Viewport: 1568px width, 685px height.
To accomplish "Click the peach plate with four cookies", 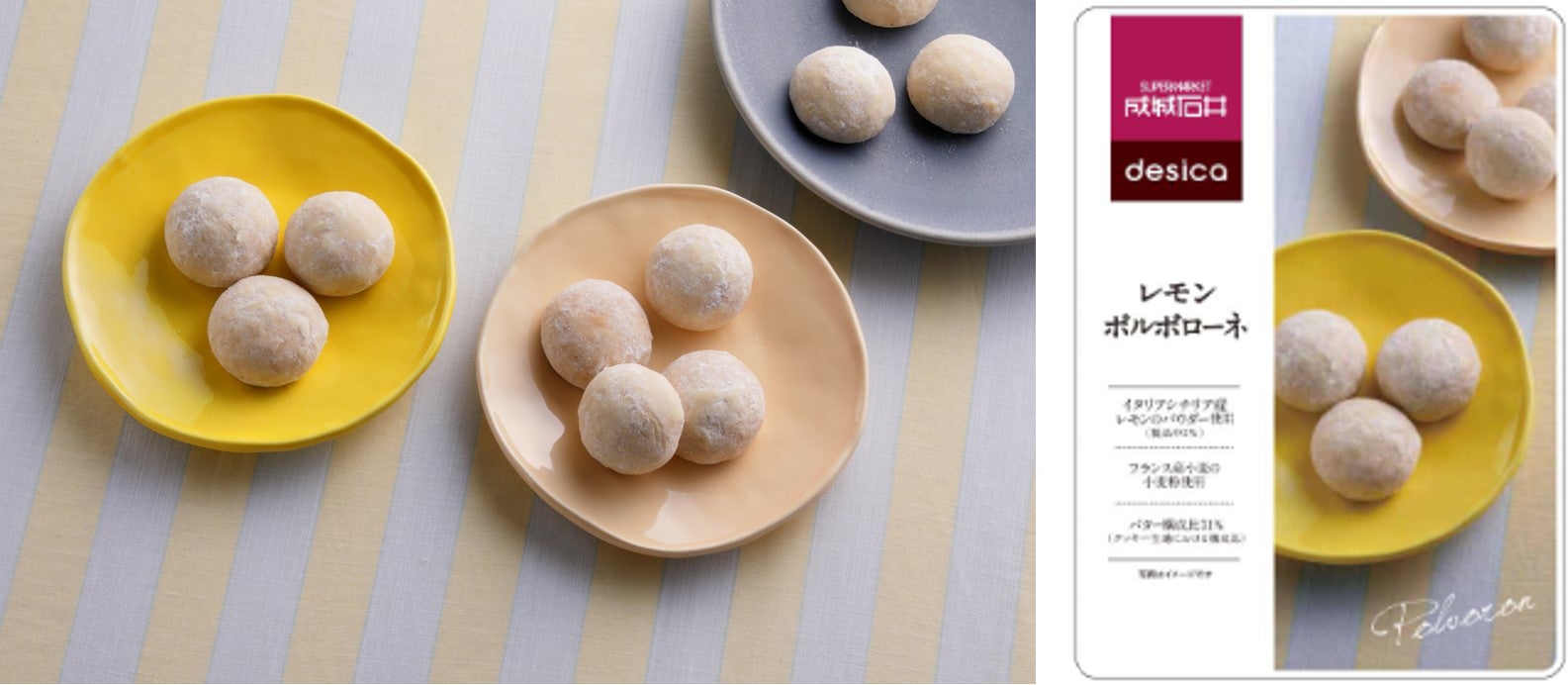I will [672, 367].
